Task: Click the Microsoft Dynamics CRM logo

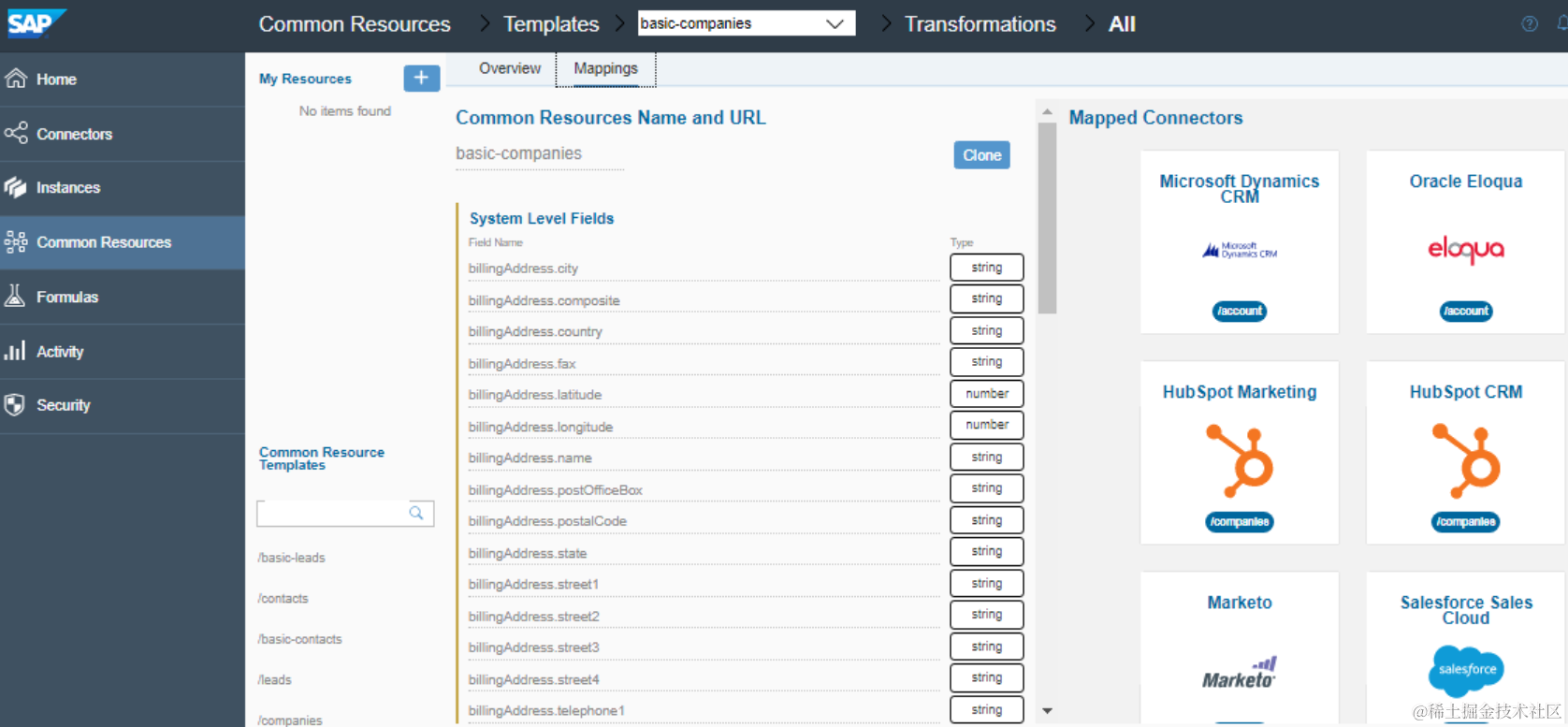Action: click(1240, 250)
